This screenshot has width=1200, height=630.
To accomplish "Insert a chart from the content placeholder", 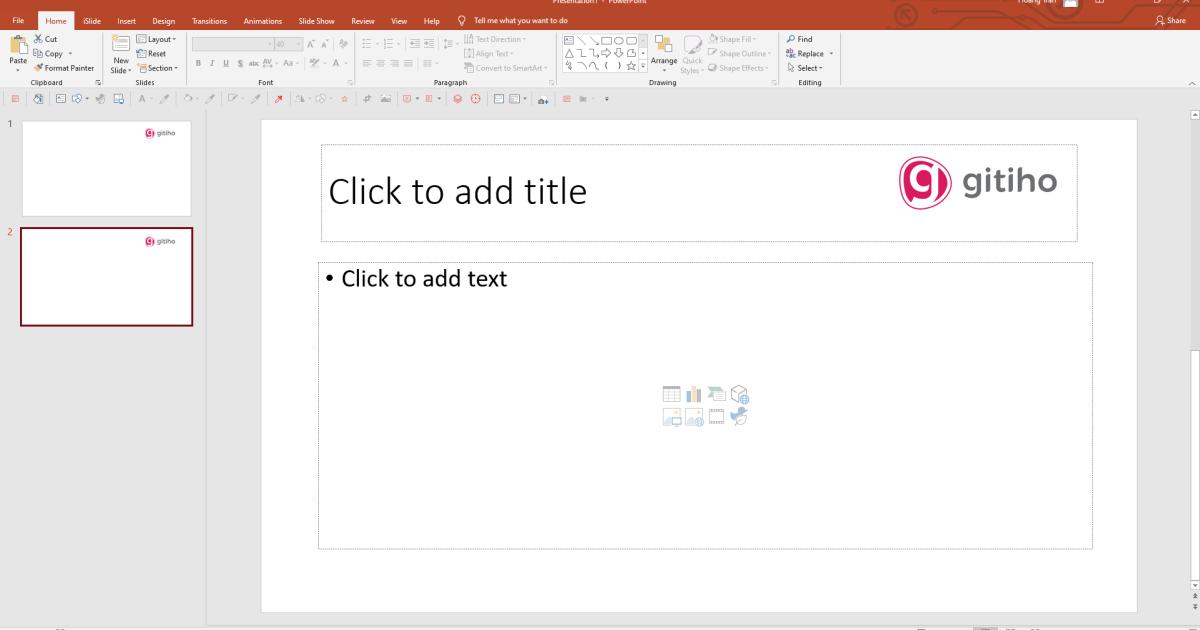I will (694, 394).
